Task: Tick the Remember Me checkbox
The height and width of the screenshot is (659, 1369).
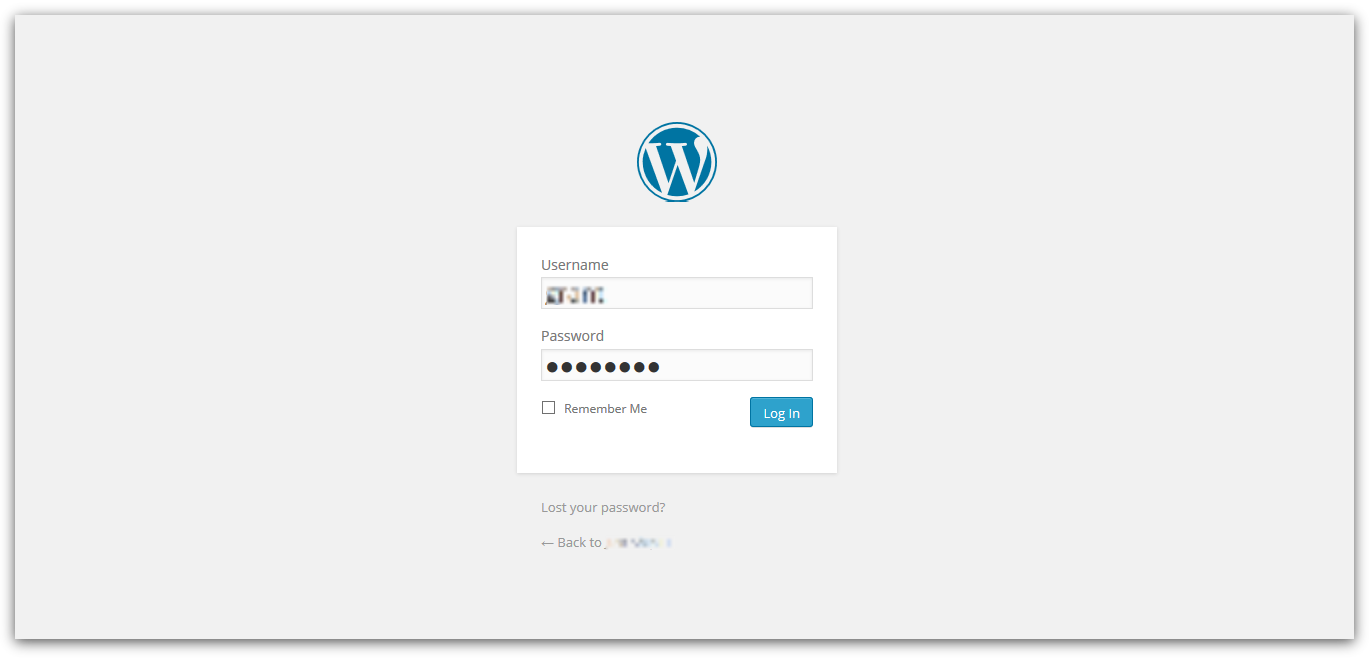Action: coord(548,407)
